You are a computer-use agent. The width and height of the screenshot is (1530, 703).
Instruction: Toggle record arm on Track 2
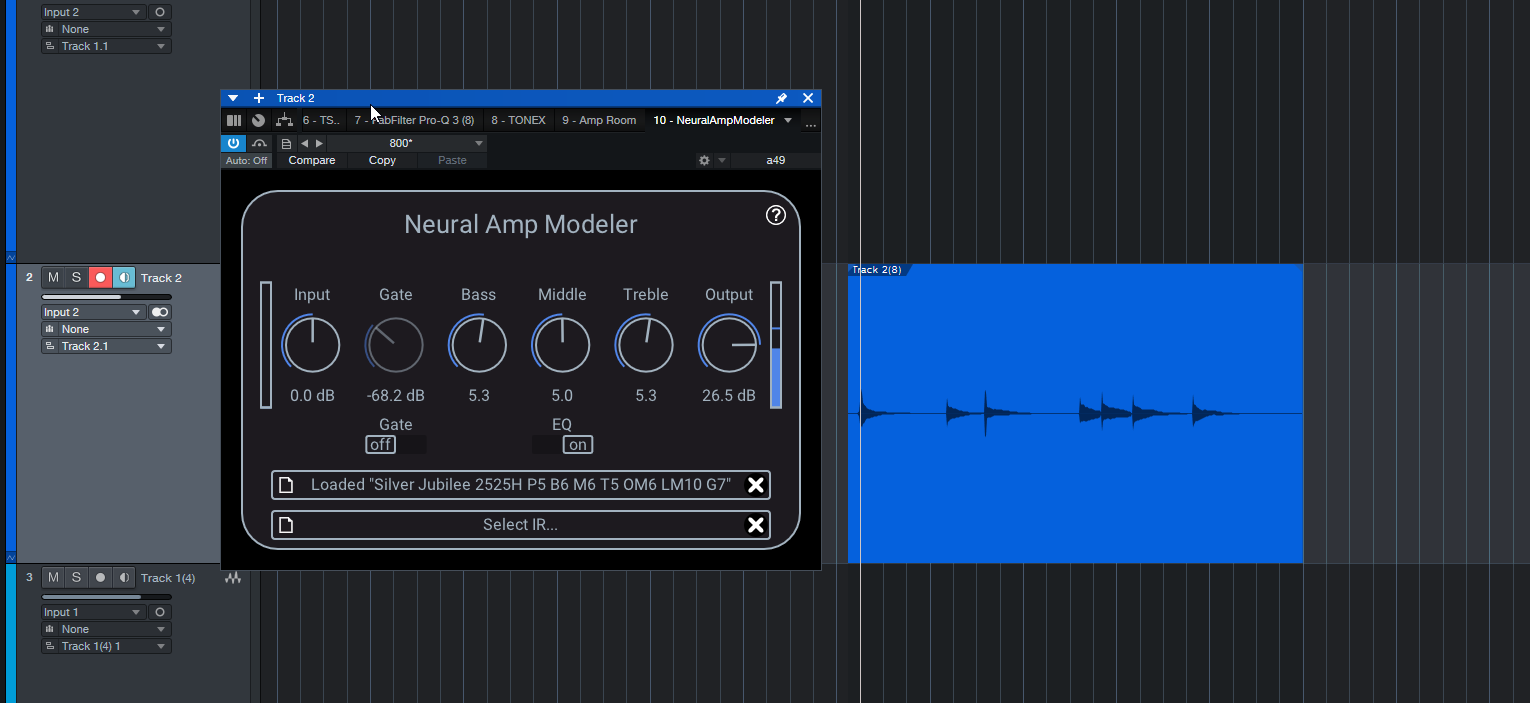(100, 277)
